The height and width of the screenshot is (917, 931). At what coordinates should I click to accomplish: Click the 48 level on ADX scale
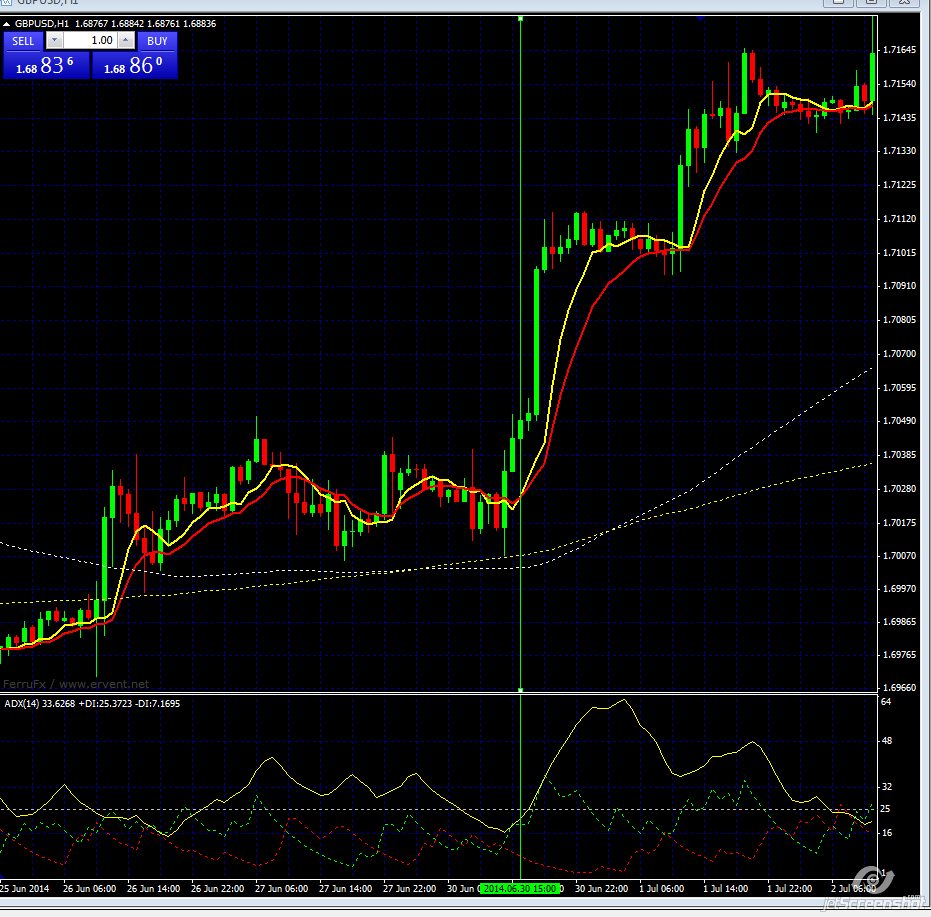[886, 741]
